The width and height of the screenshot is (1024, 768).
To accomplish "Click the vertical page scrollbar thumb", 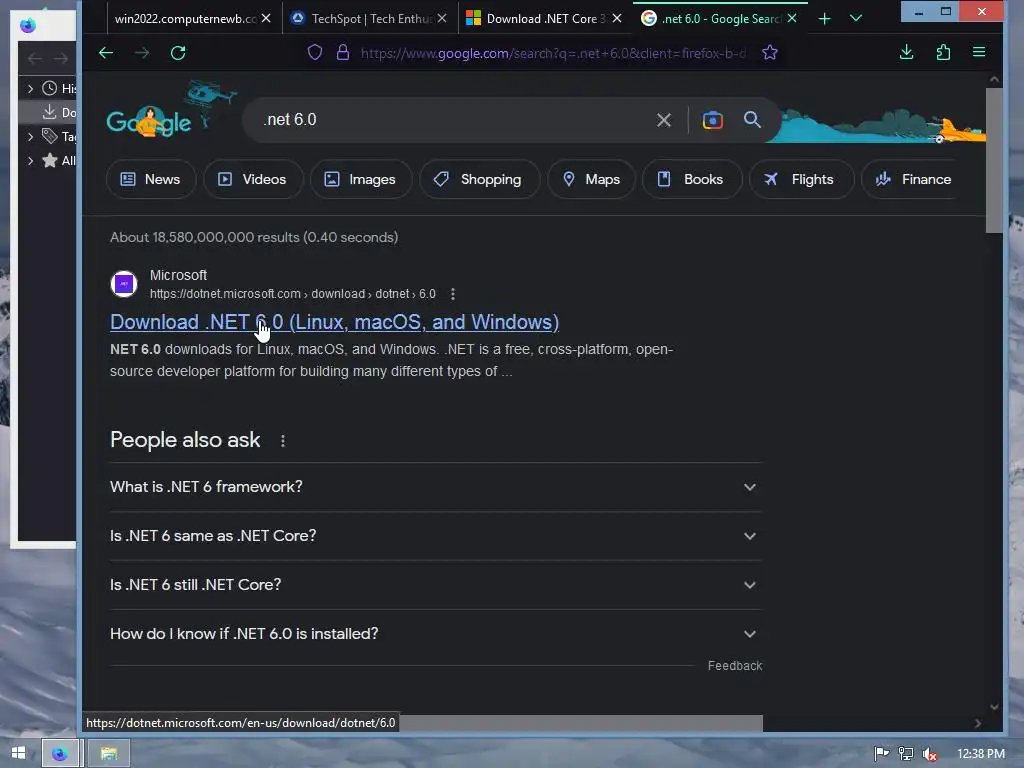I will (x=994, y=160).
